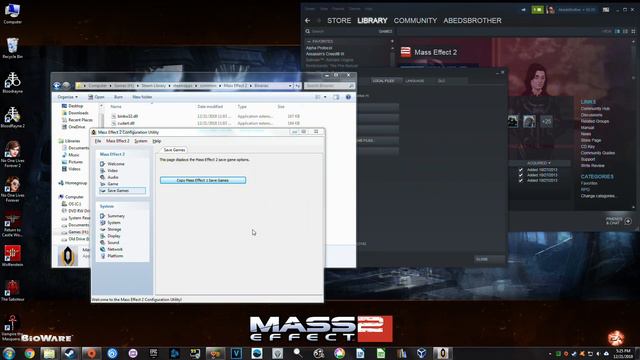Toggle first Added DLC checkbox in Steam
The image size is (640, 360).
coord(520,170)
